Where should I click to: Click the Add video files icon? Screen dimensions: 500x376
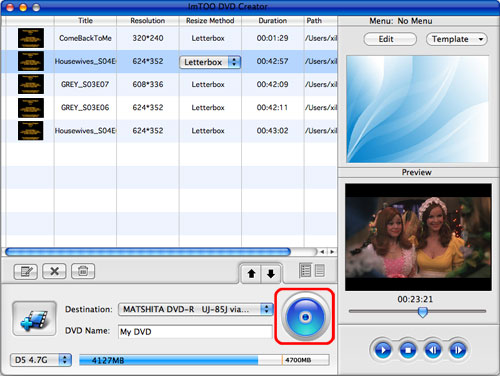34,318
